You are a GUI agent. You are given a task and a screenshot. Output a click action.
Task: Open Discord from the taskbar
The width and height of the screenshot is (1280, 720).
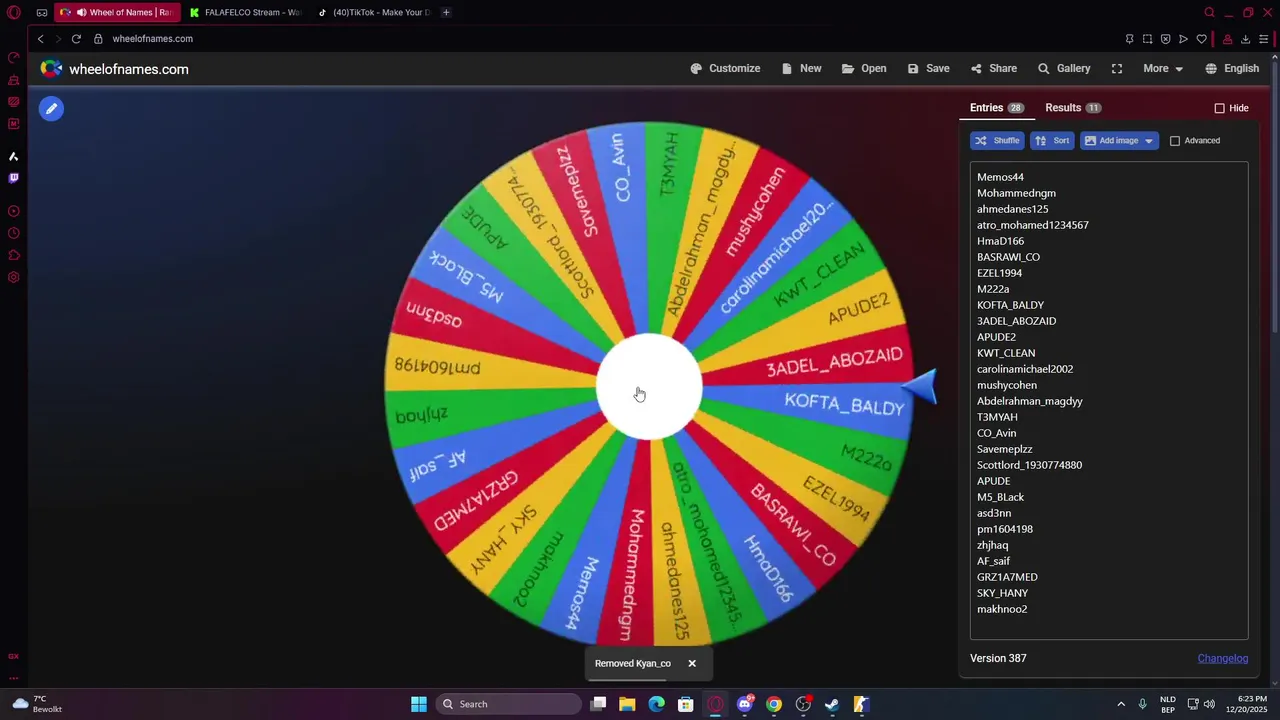coord(744,704)
